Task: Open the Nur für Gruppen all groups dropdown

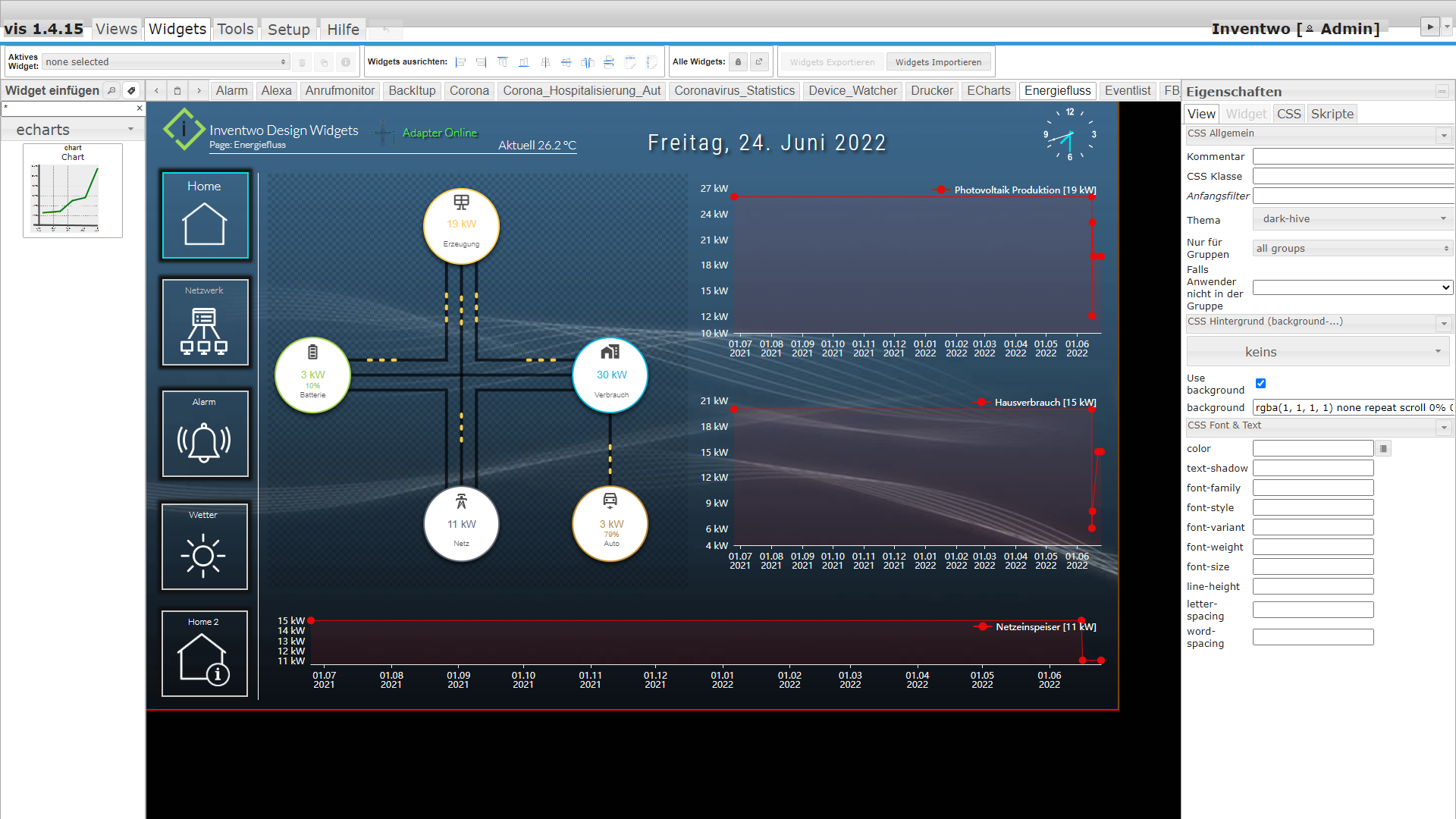Action: (x=1353, y=249)
